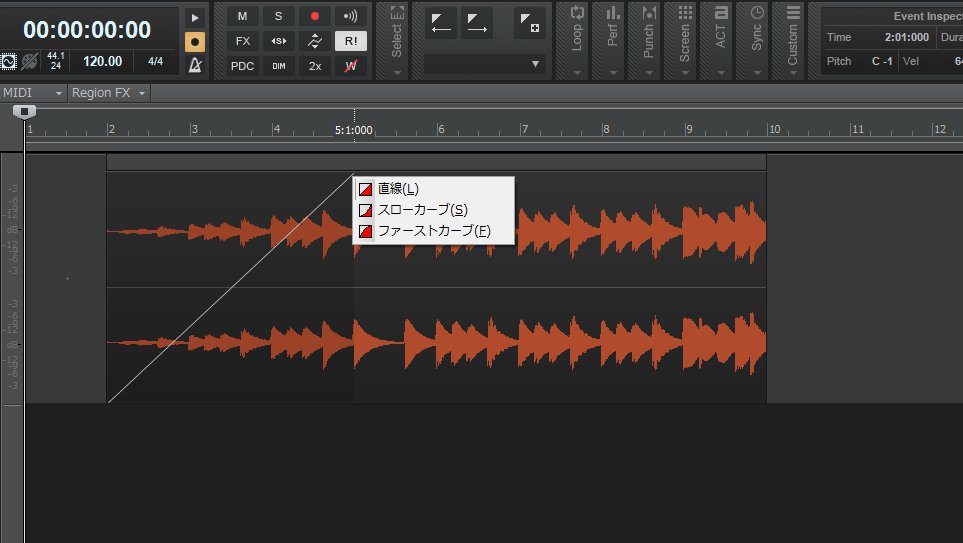Expand the collapsed Punch module
Image resolution: width=963 pixels, height=543 pixels.
click(x=649, y=41)
